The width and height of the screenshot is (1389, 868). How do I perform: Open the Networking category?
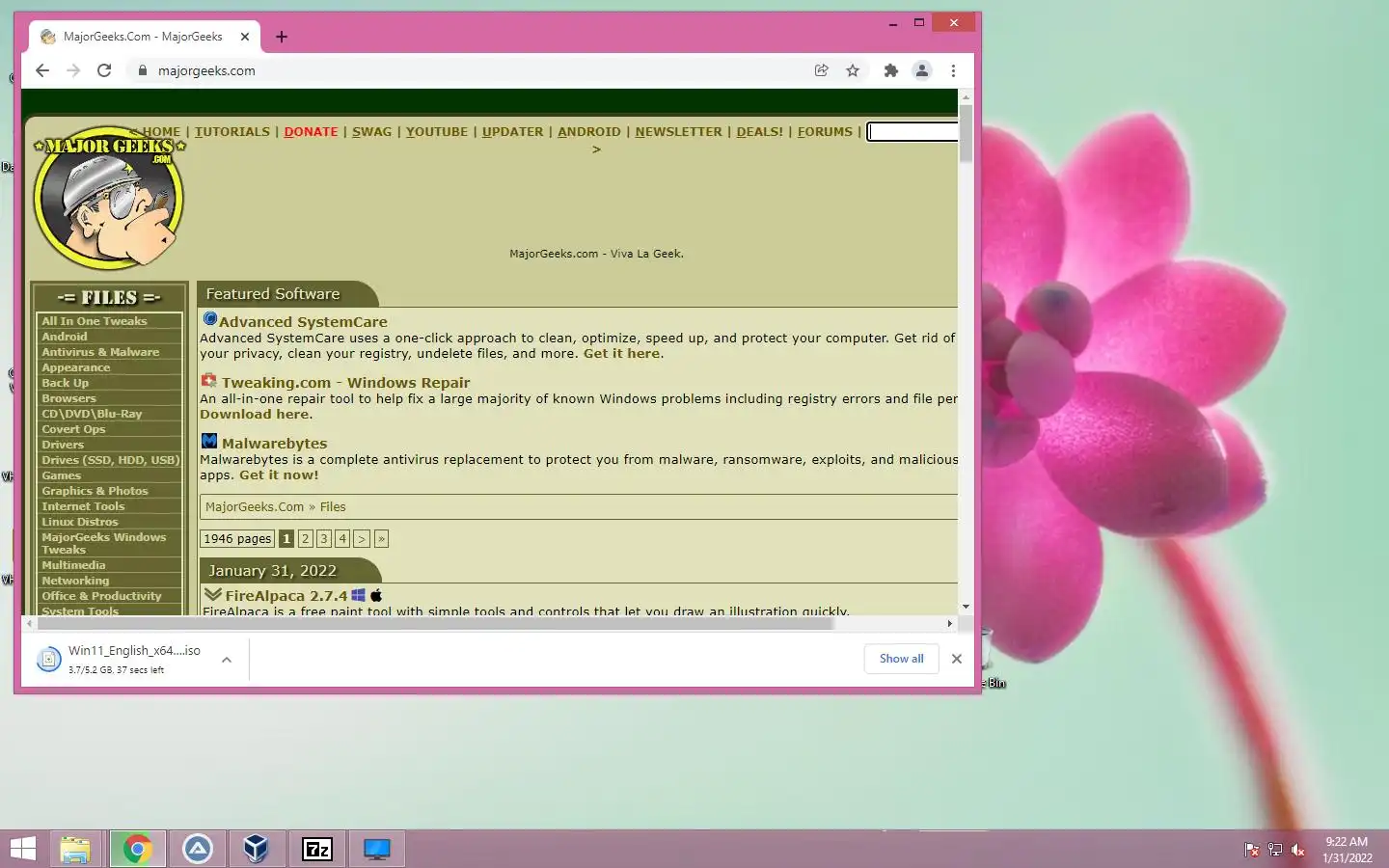coord(75,581)
